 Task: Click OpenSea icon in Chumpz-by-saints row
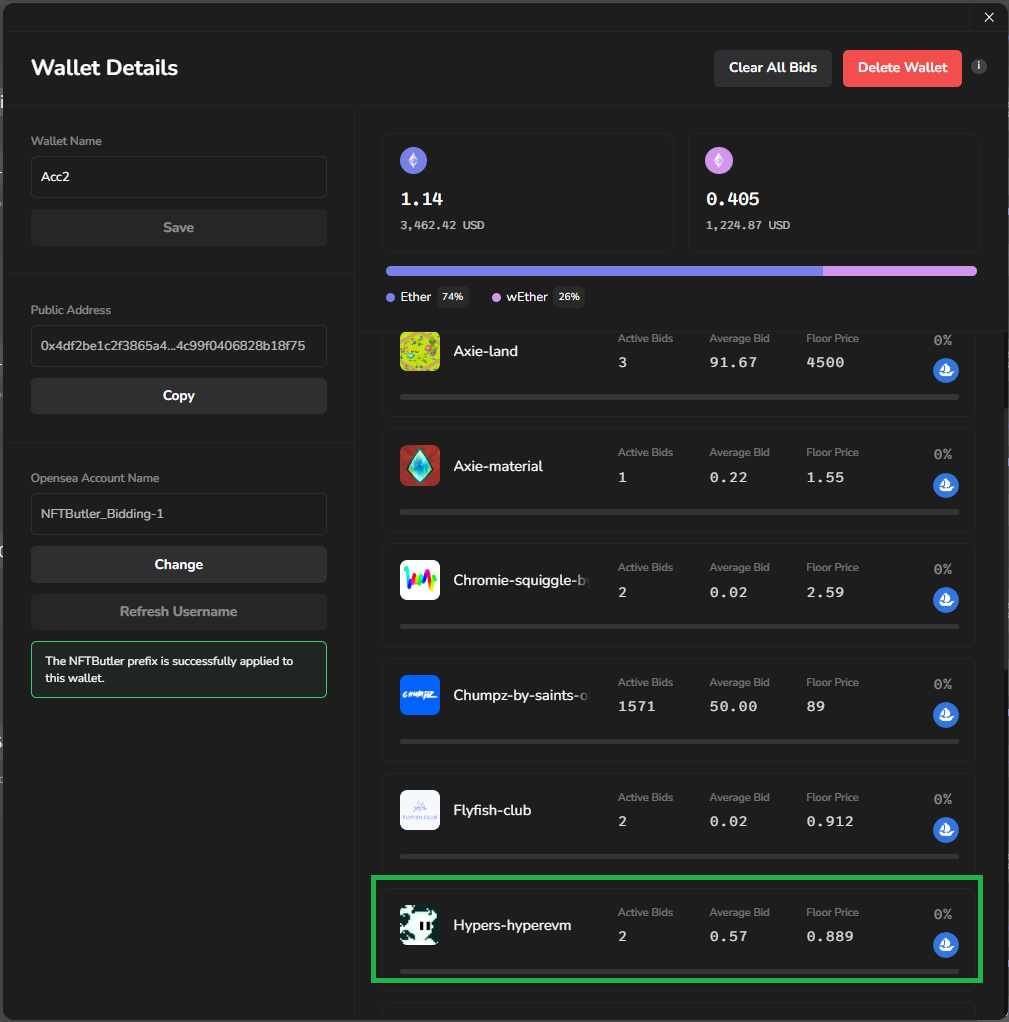pyautogui.click(x=946, y=716)
